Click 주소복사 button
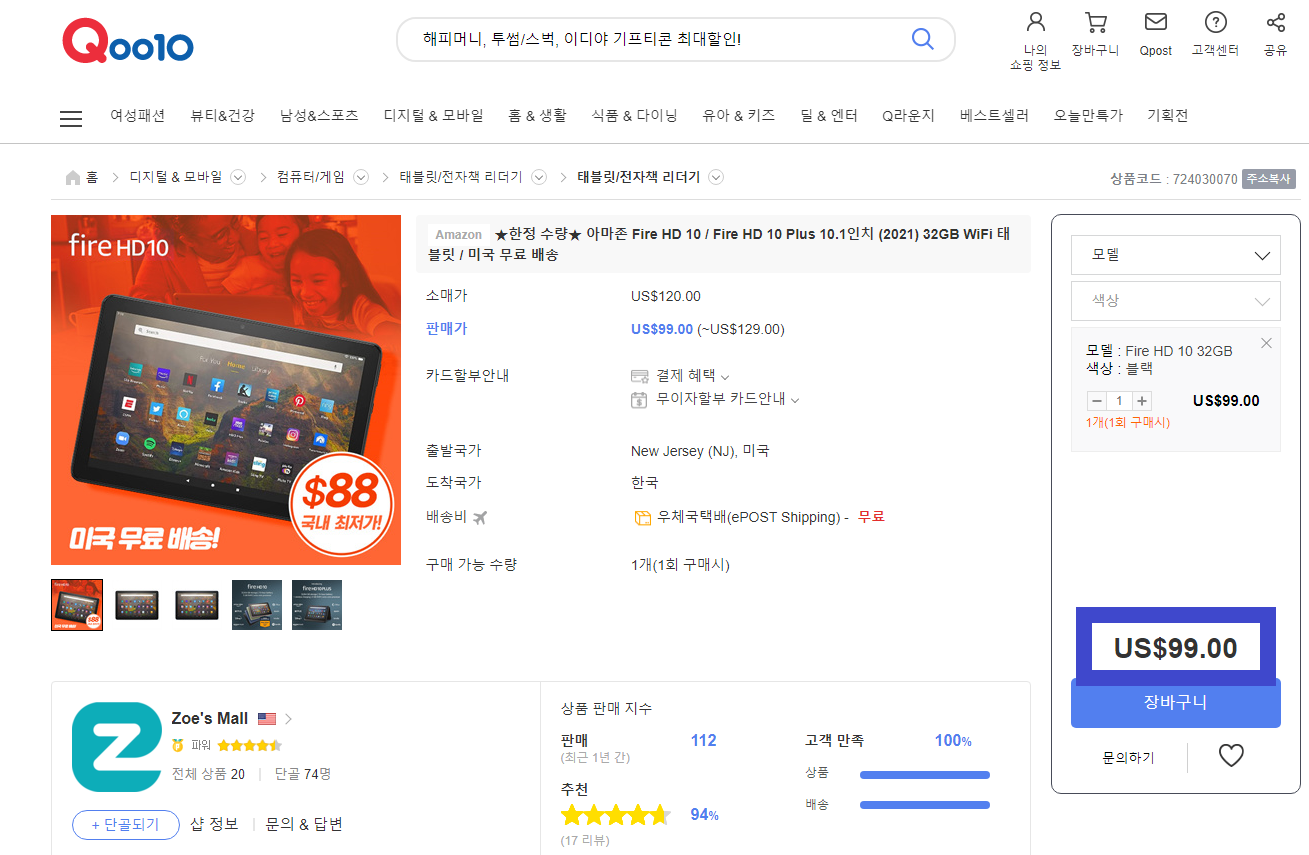The width and height of the screenshot is (1309, 855). coord(1269,179)
